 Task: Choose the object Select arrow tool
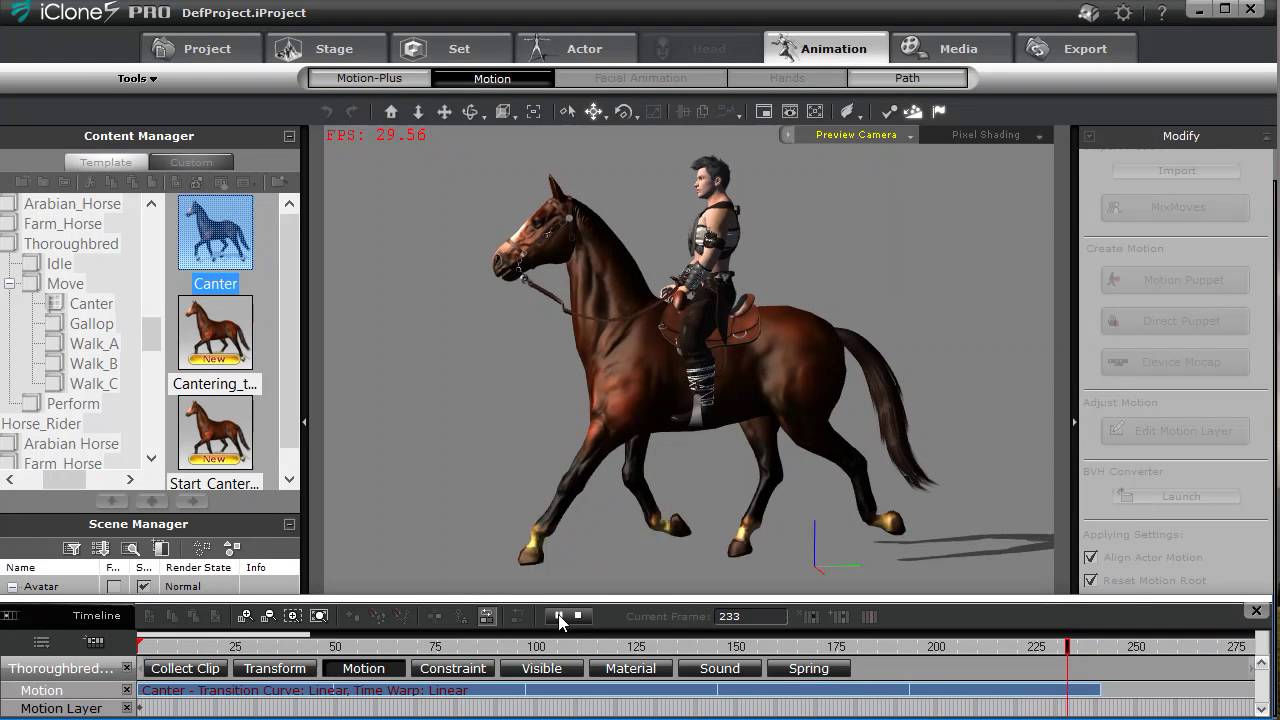coord(567,112)
